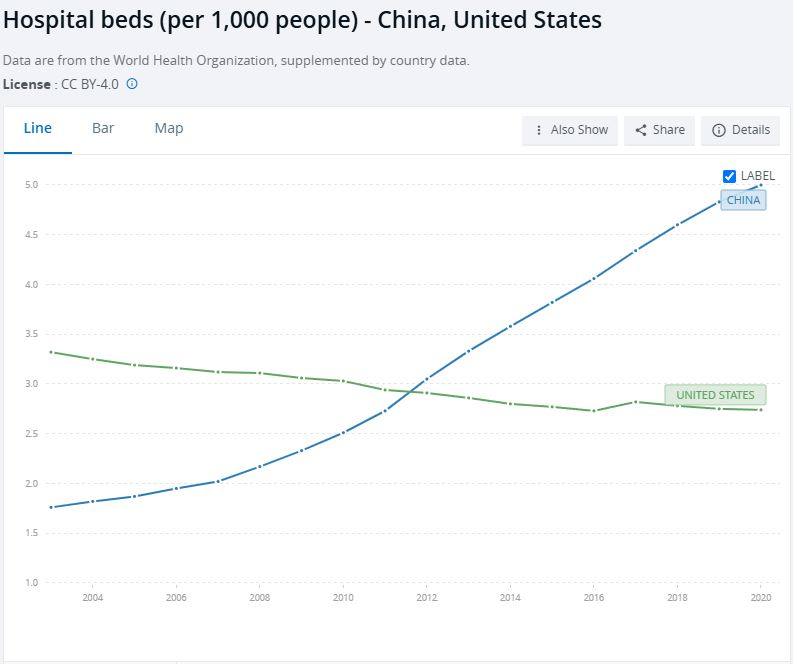Switch to the Bar tab
Viewport: 793px width, 664px height.
pos(103,128)
